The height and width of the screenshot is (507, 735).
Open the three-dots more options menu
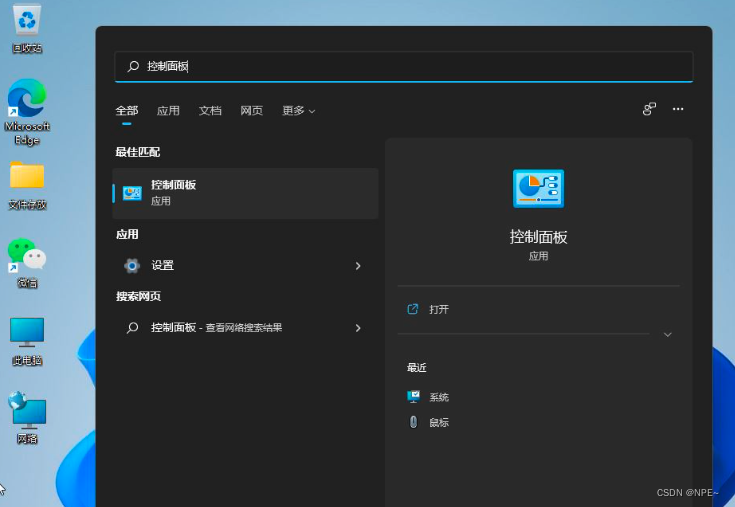click(x=678, y=109)
